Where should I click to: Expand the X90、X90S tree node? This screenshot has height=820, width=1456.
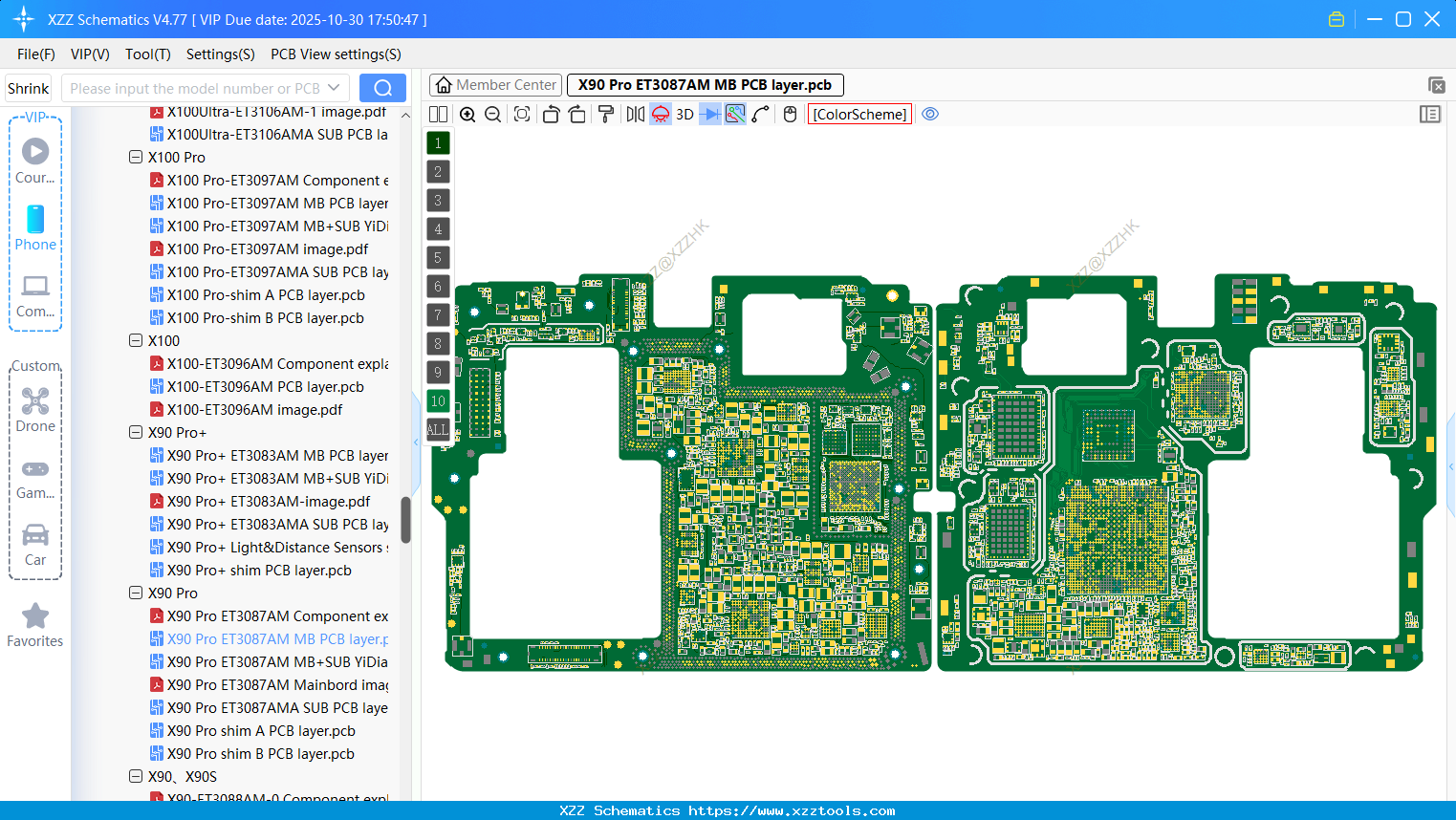click(x=136, y=776)
